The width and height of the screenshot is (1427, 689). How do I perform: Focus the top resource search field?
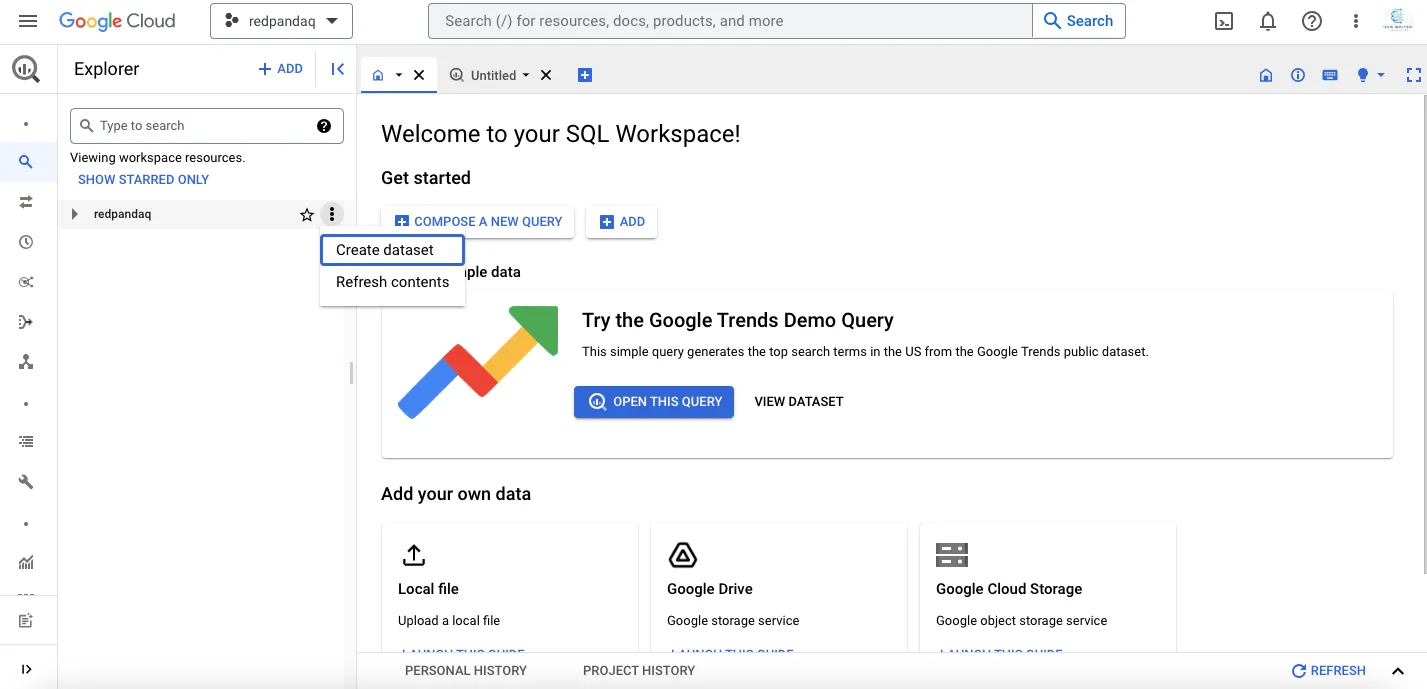[730, 21]
